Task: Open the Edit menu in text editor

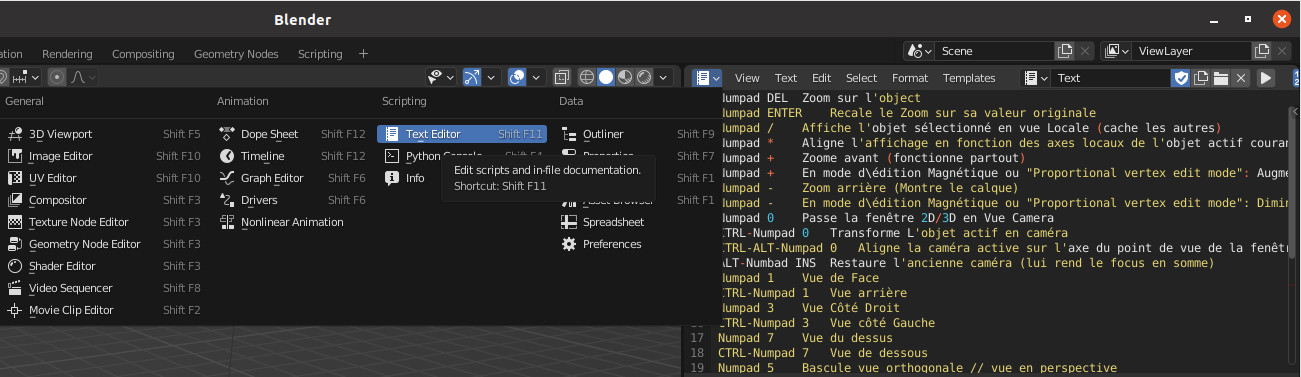Action: coord(821,78)
